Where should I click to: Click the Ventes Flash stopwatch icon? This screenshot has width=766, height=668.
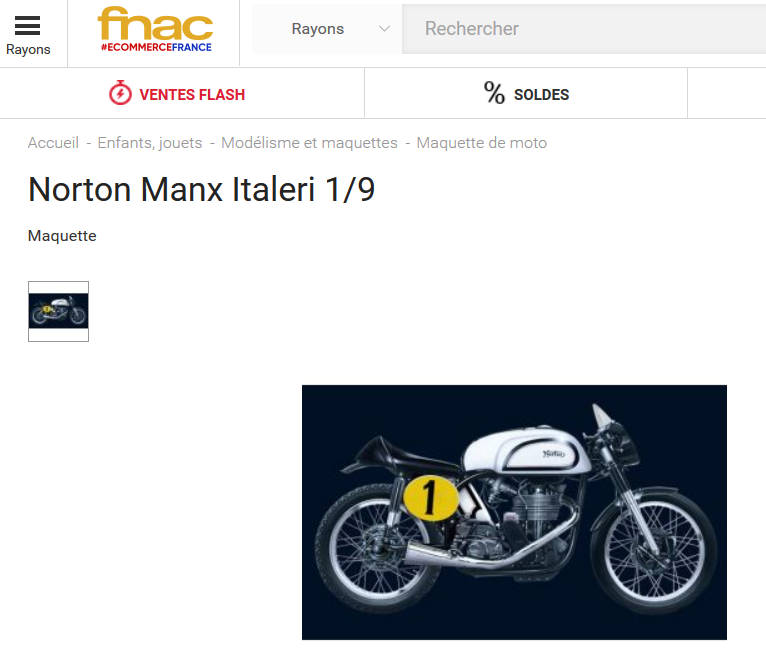click(120, 92)
